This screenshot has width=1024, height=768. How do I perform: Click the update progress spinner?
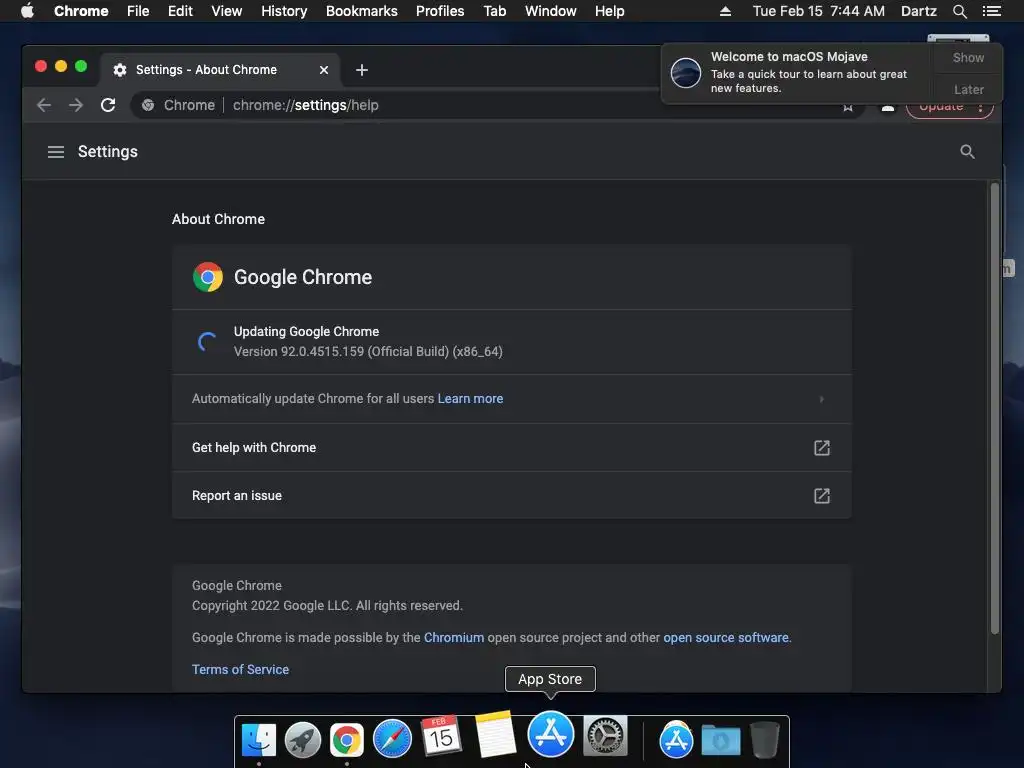(207, 342)
